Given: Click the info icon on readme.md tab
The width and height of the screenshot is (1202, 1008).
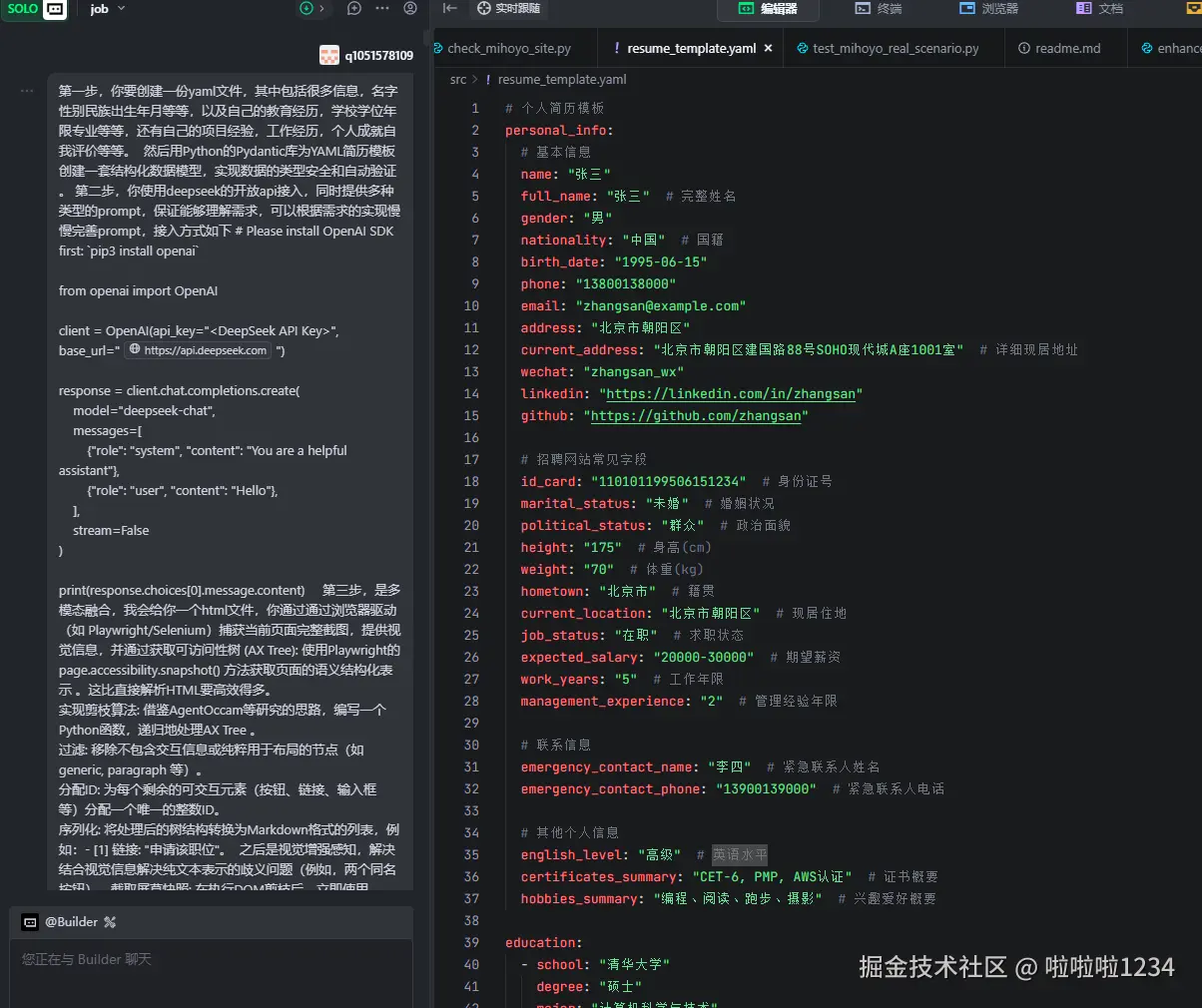Looking at the screenshot, I should point(1023,48).
